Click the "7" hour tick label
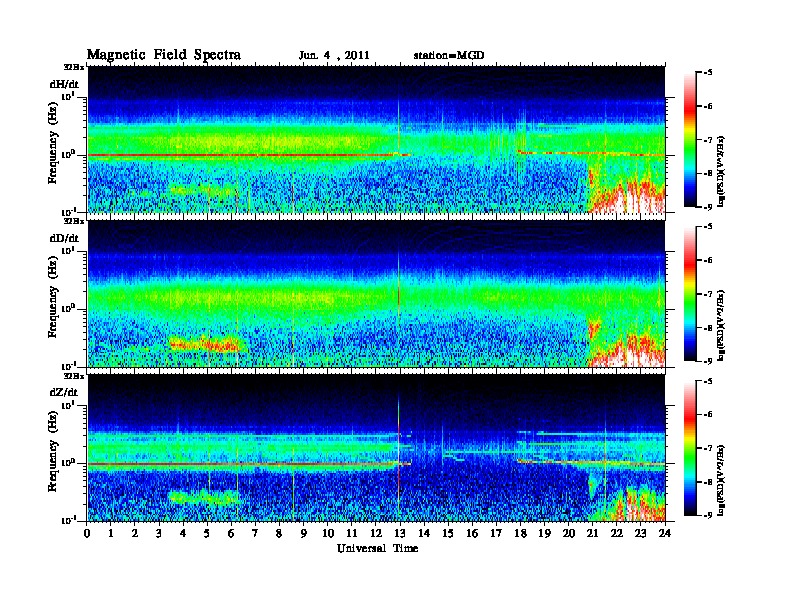The width and height of the screenshot is (792, 612). coord(256,534)
